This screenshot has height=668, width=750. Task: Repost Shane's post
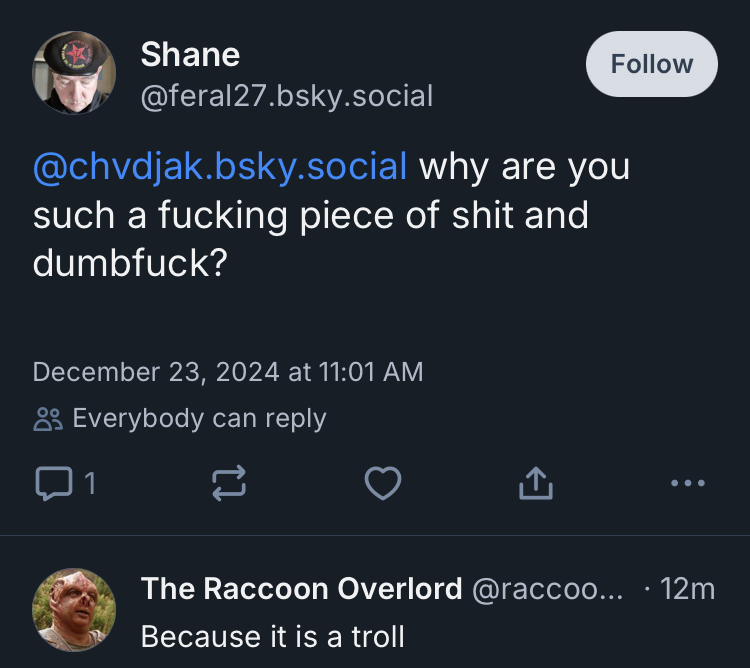[x=229, y=484]
